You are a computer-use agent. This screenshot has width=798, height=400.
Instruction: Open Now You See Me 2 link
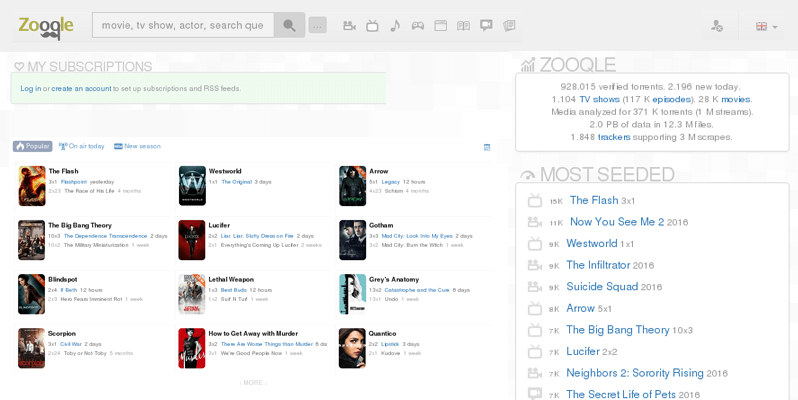coord(617,222)
